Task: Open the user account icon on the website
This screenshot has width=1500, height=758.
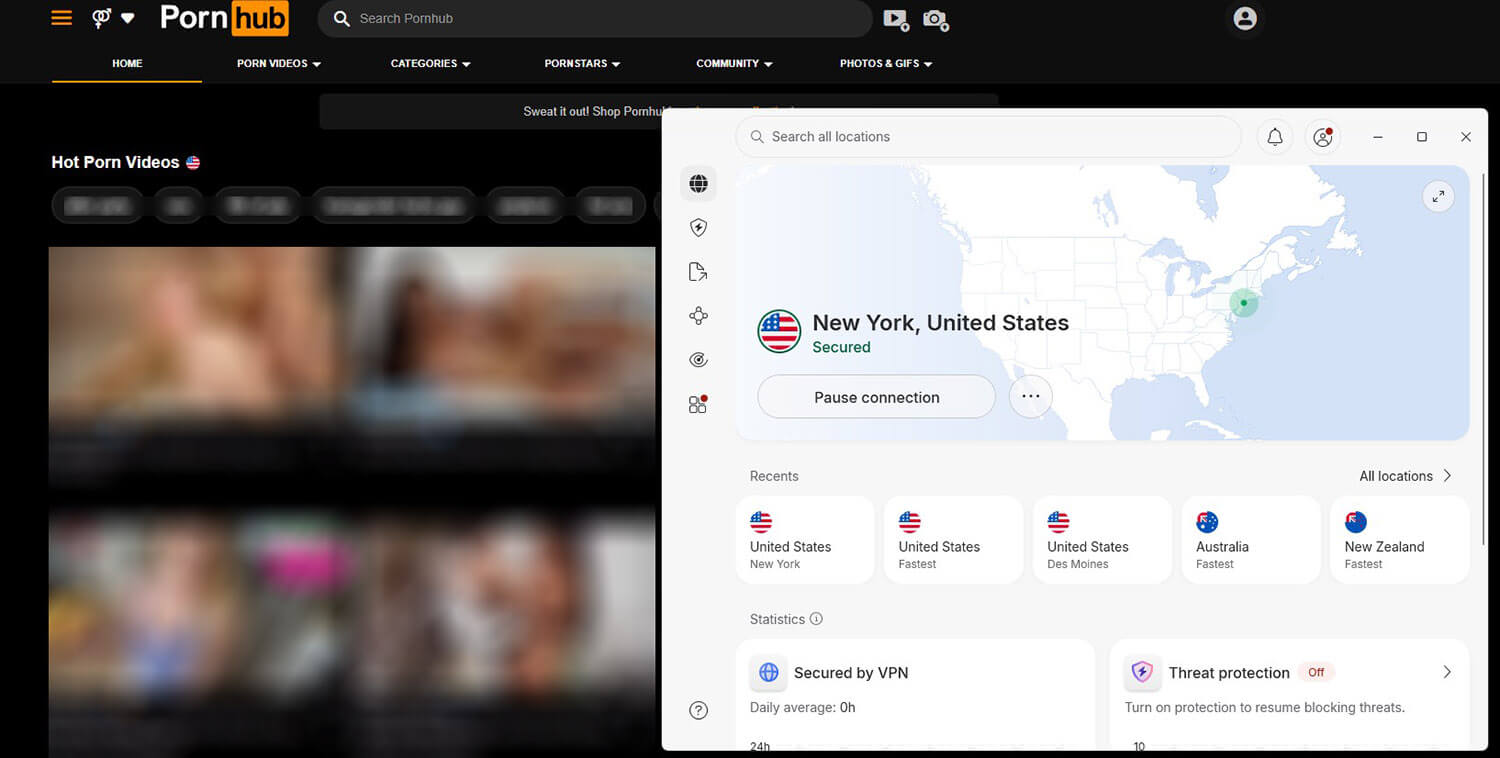Action: (1245, 18)
